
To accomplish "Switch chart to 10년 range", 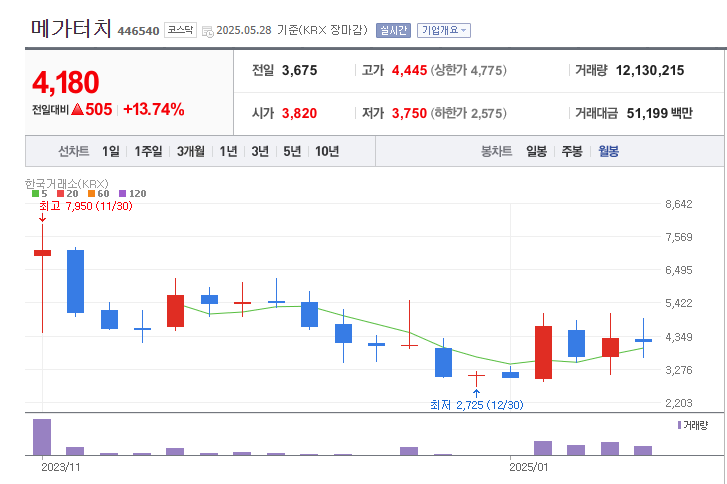I will coord(327,151).
